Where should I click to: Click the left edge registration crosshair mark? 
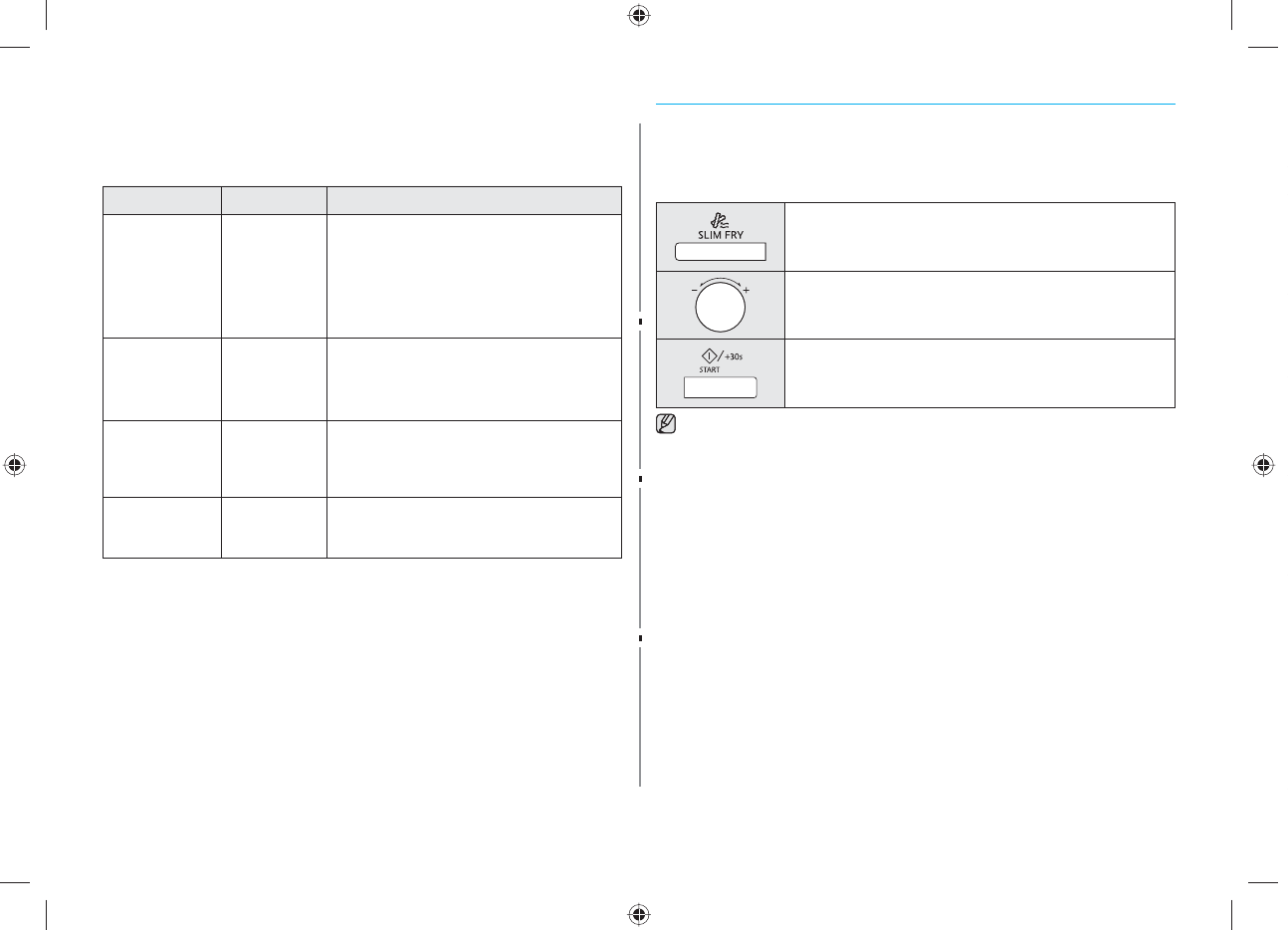(x=14, y=464)
